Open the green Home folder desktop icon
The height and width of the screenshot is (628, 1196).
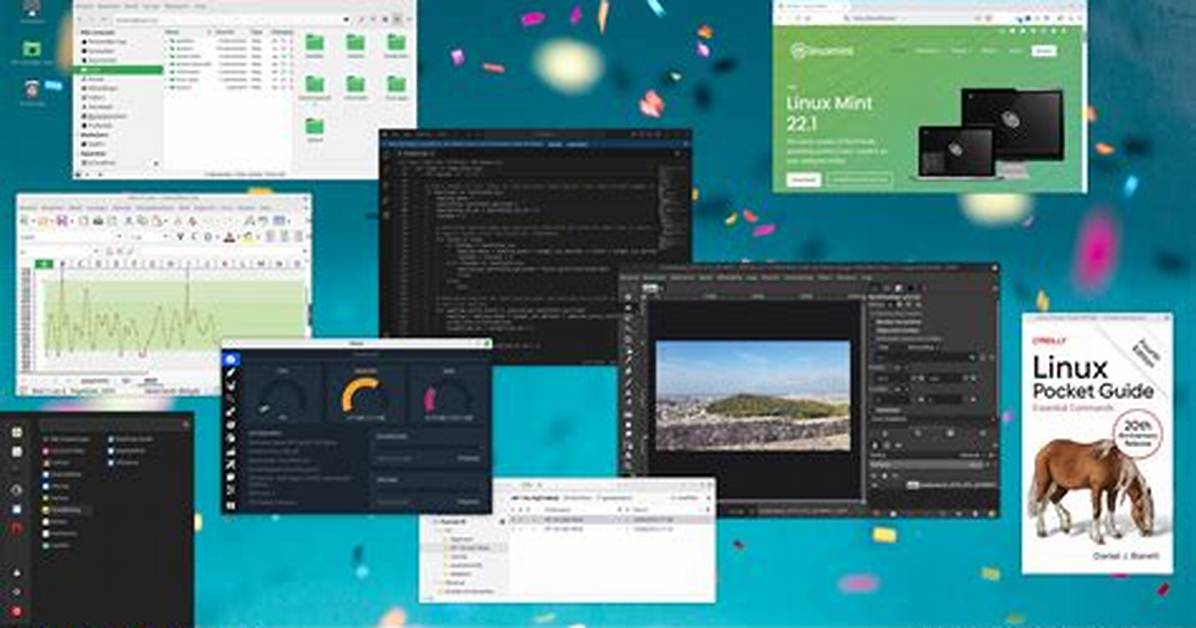(31, 51)
